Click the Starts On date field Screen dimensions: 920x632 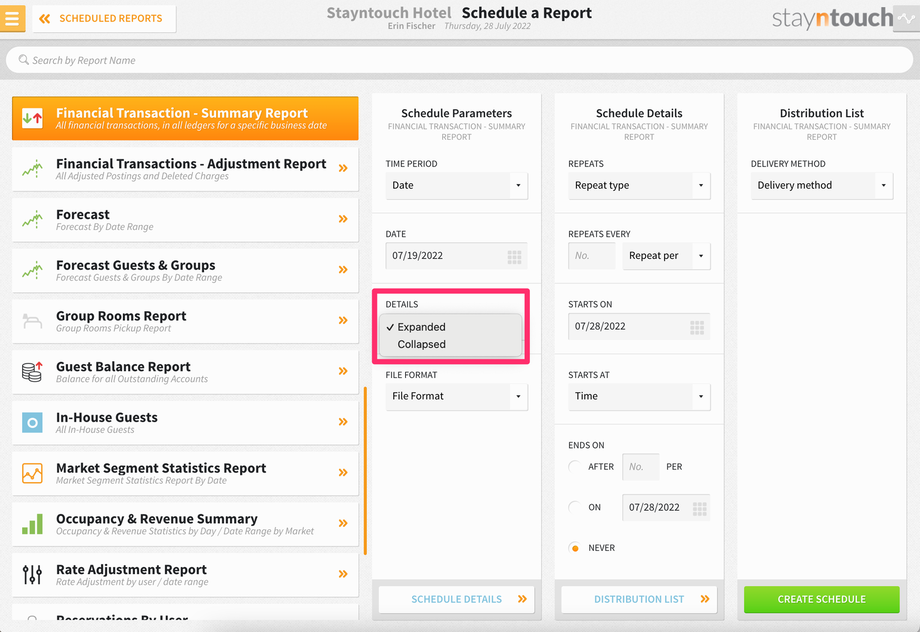tap(639, 326)
